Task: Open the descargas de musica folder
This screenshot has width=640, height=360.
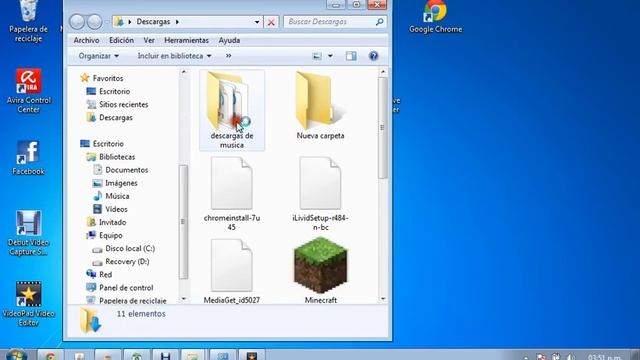Action: point(232,110)
